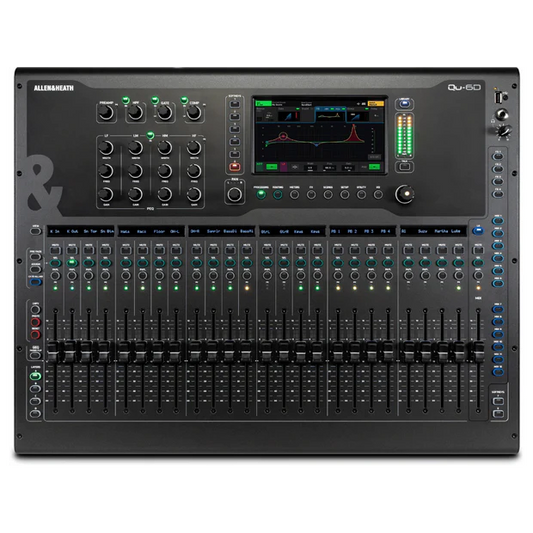Click the HM gain knob in PEQ
The height and width of the screenshot is (533, 533).
(x=165, y=194)
